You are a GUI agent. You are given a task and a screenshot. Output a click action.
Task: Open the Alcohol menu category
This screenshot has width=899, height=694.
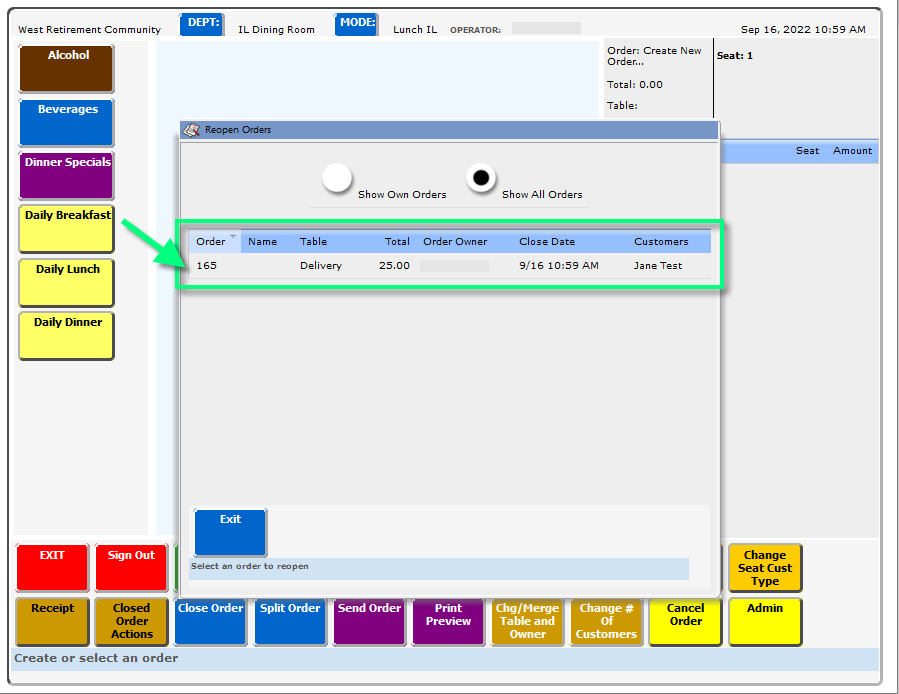67,68
